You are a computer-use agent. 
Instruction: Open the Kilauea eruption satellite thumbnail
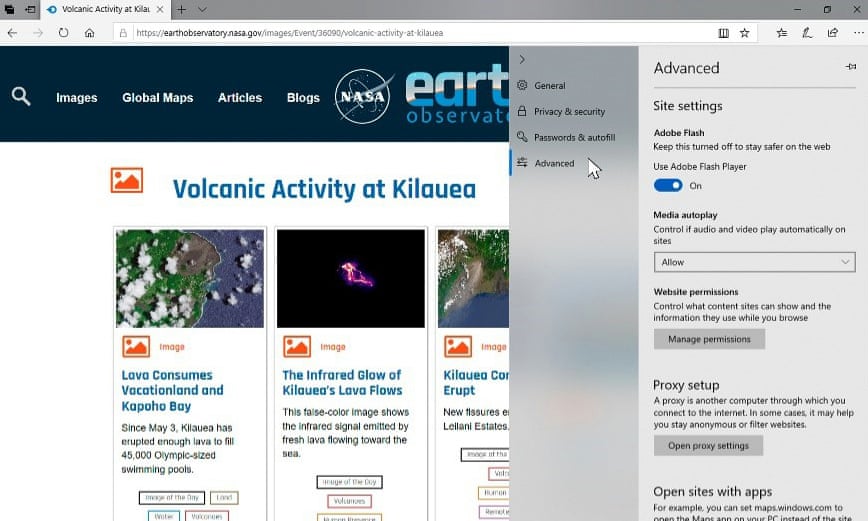click(473, 278)
